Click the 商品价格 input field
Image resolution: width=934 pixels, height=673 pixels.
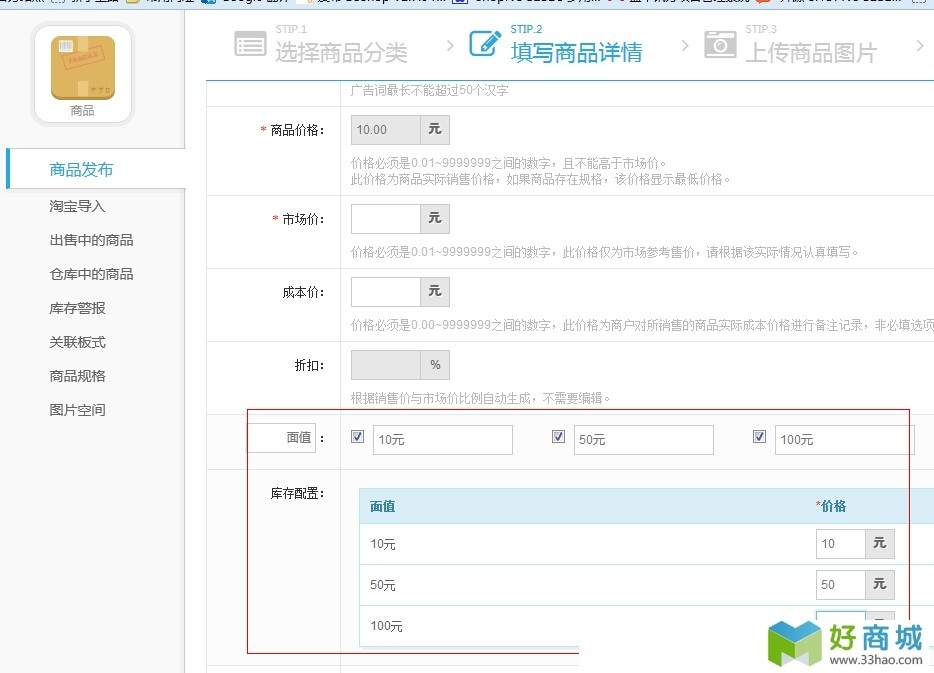[x=385, y=130]
